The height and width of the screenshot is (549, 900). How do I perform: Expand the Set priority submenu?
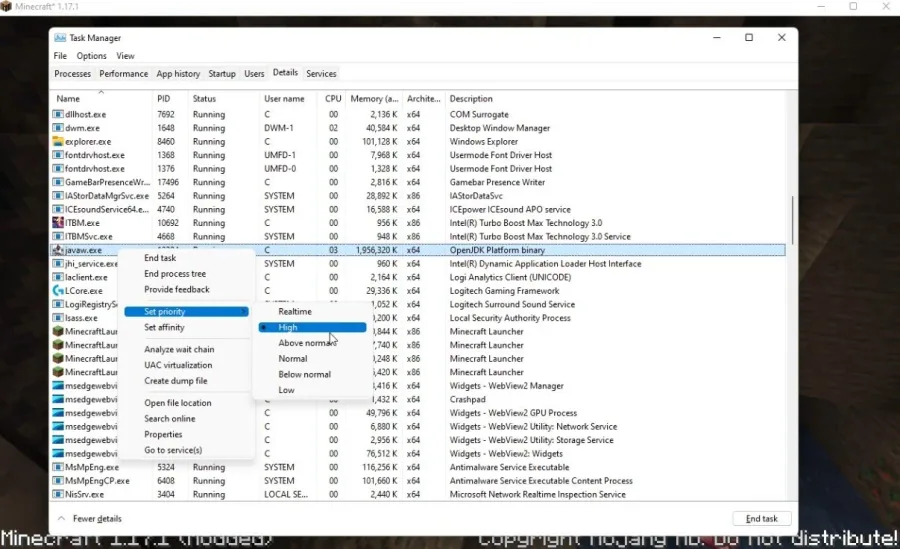(187, 311)
